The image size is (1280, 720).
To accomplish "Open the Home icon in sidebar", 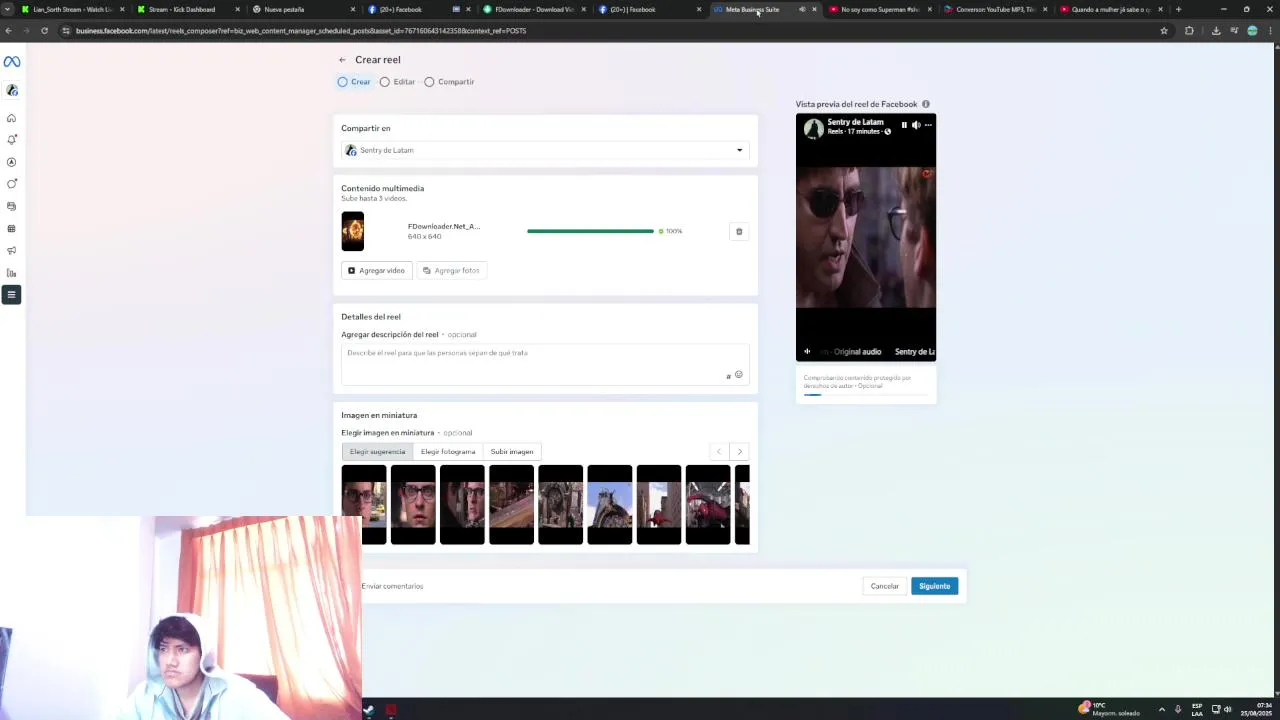I will coord(12,118).
